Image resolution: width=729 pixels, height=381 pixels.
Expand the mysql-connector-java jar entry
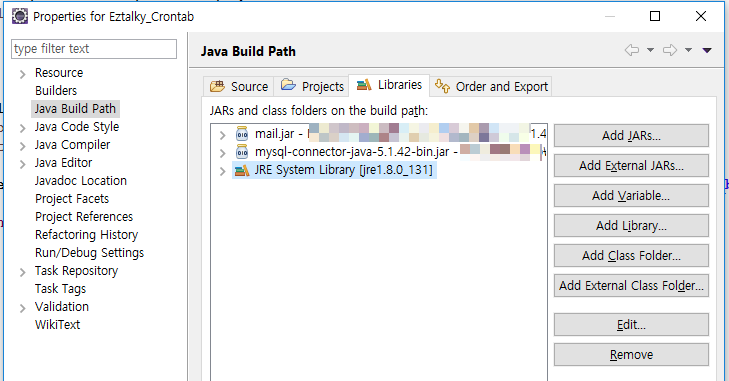tap(222, 153)
